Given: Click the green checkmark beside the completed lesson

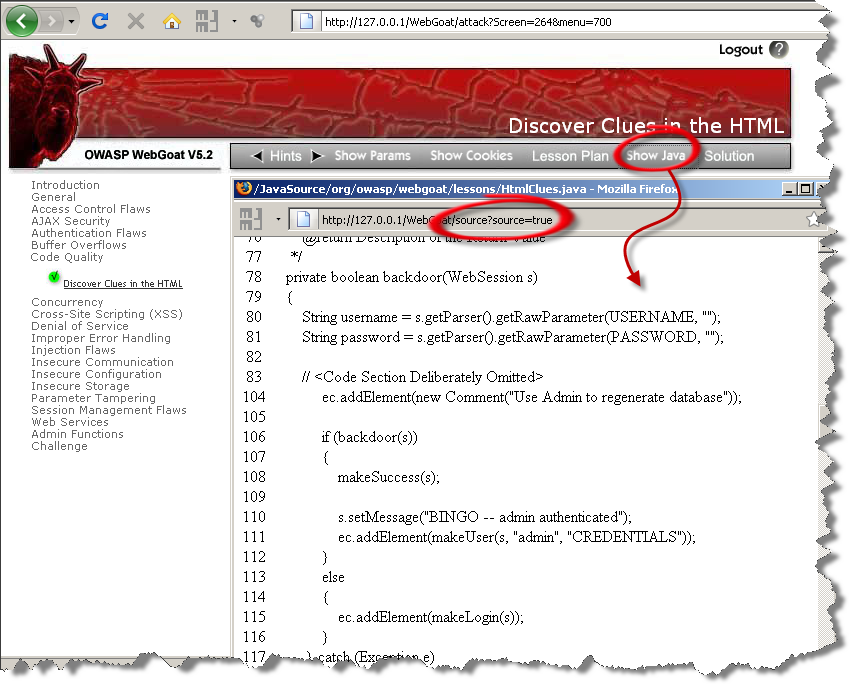Looking at the screenshot, I should (55, 277).
